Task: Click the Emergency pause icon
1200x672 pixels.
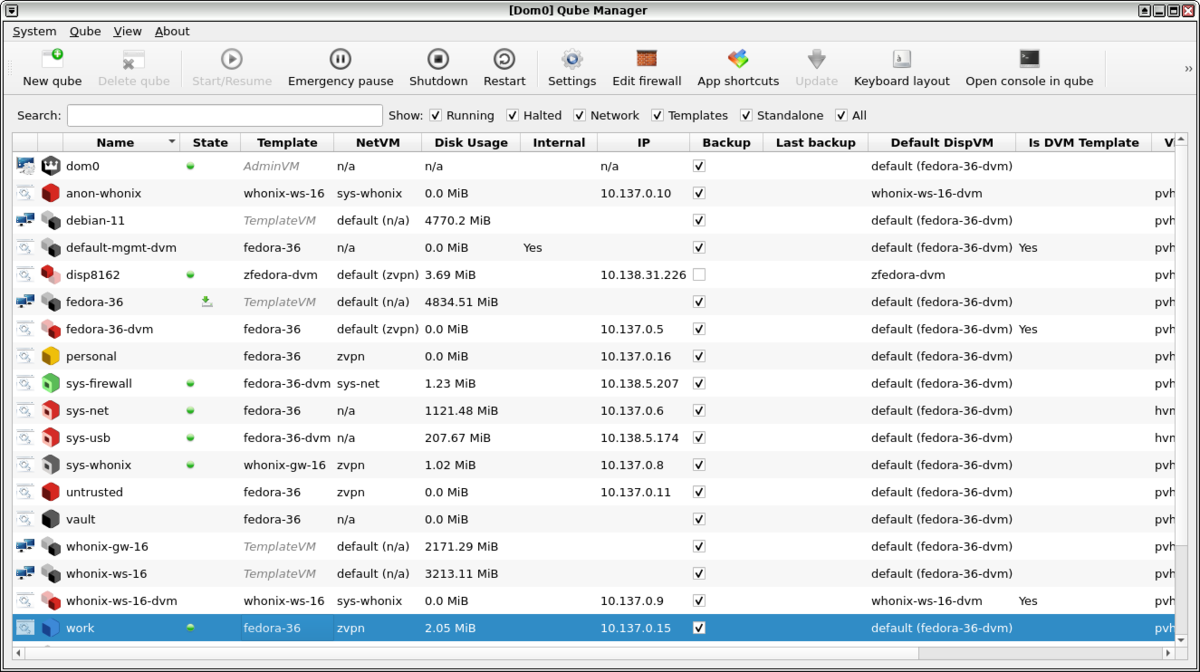Action: pyautogui.click(x=340, y=59)
